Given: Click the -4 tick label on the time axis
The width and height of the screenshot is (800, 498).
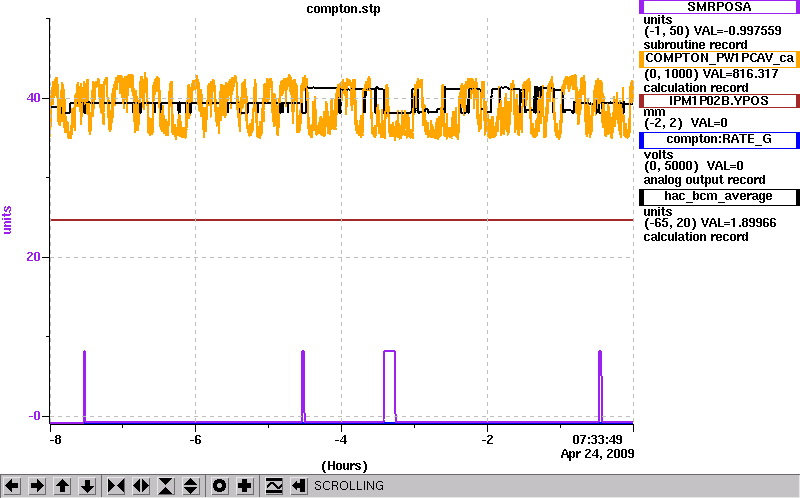Looking at the screenshot, I should (341, 439).
